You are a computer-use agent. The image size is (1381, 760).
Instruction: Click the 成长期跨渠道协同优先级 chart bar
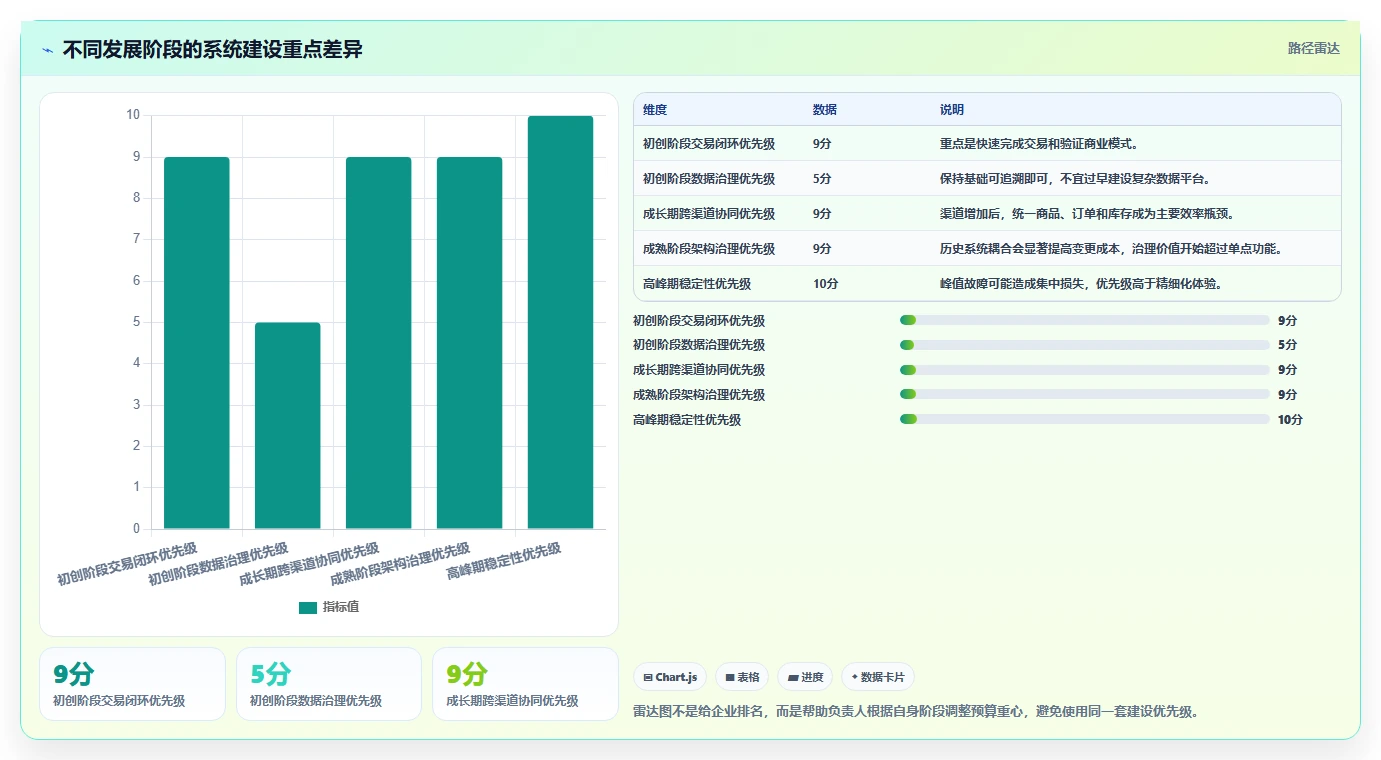(379, 343)
